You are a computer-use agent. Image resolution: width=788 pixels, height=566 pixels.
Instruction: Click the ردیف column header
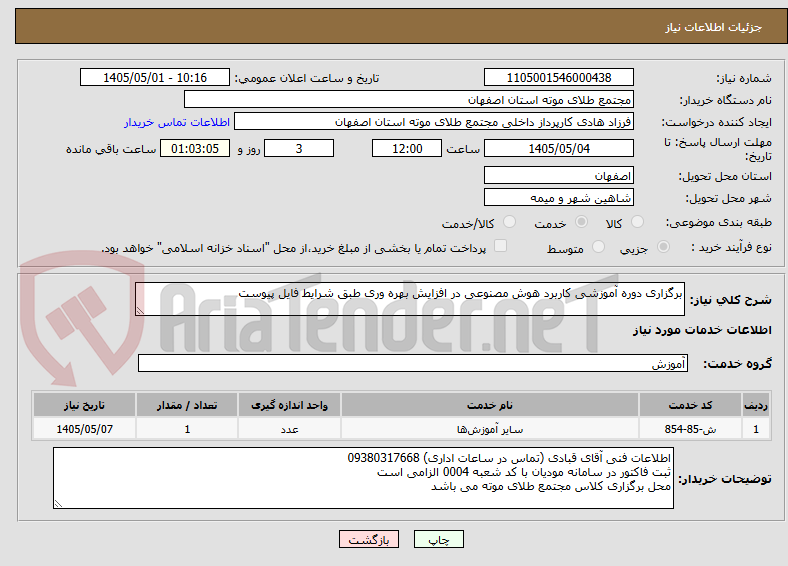click(756, 405)
